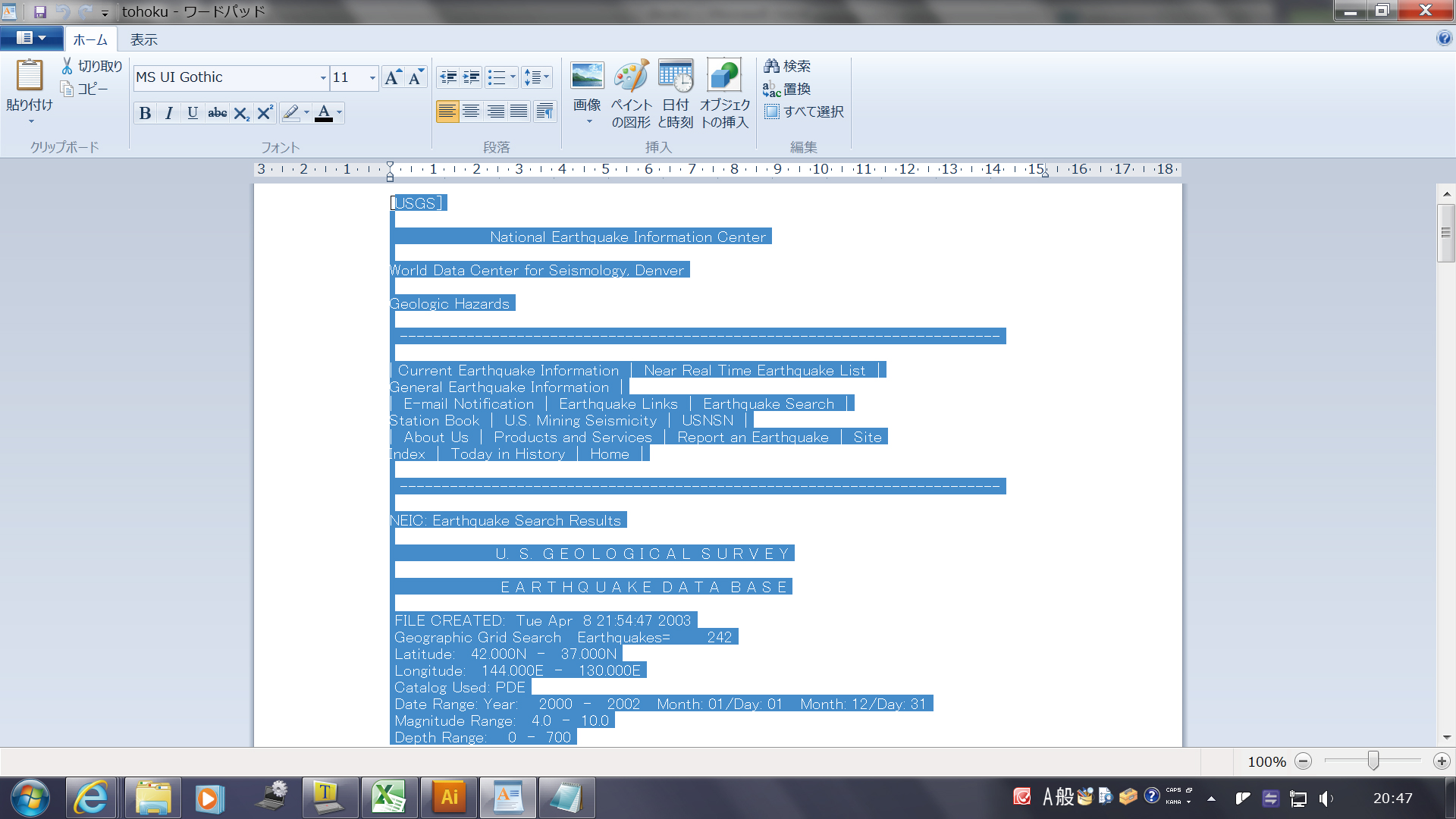
Task: Launch Internet Explorer from taskbar
Action: coord(91,798)
